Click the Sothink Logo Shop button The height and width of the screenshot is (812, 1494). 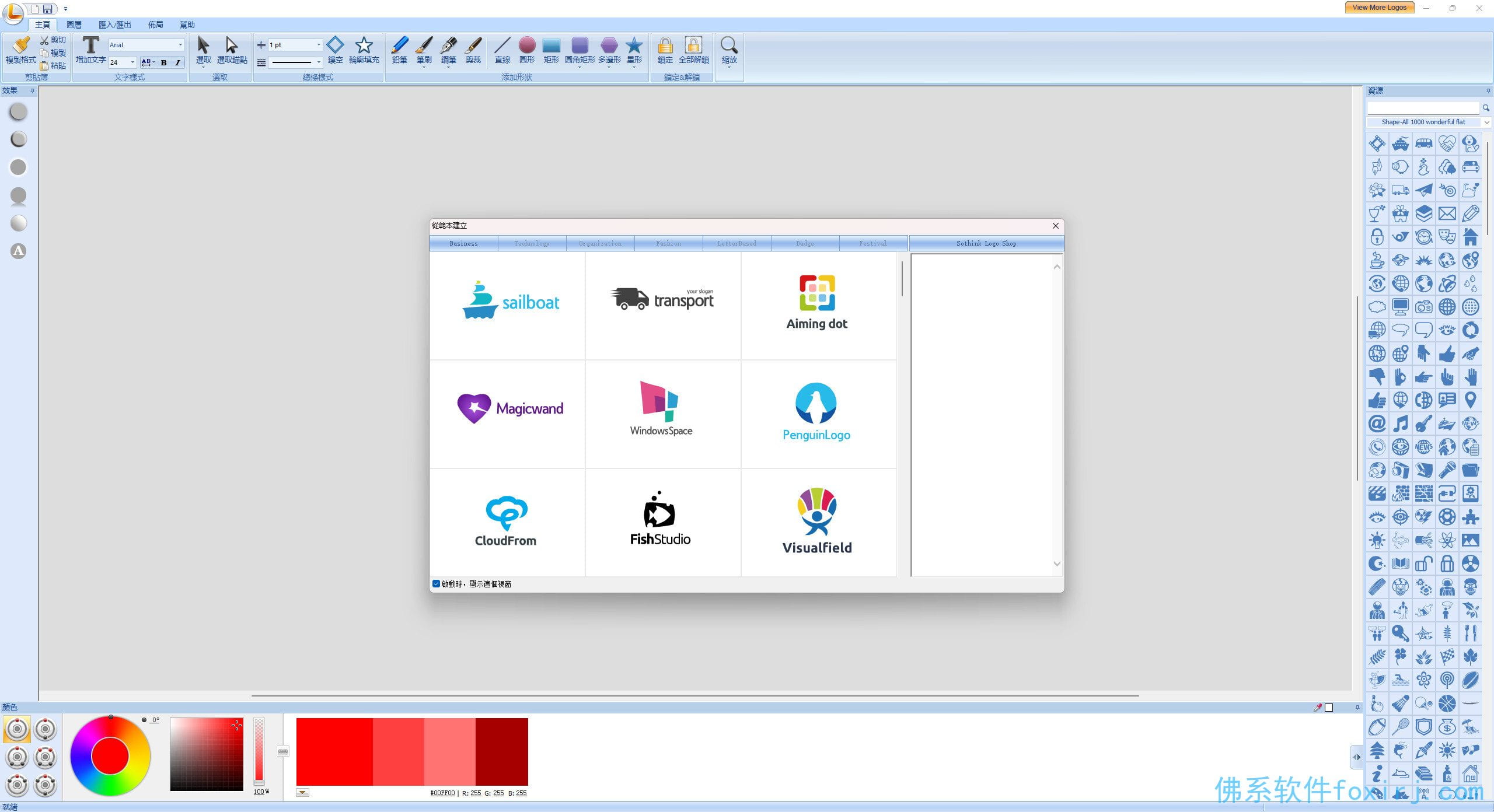click(x=986, y=243)
